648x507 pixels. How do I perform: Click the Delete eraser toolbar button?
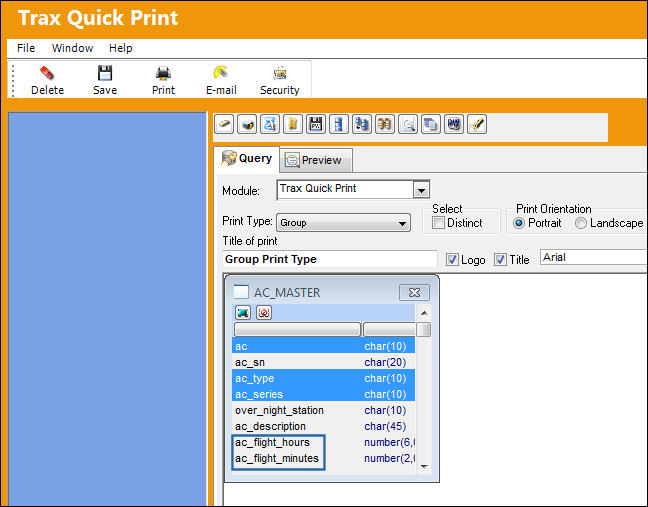click(47, 80)
